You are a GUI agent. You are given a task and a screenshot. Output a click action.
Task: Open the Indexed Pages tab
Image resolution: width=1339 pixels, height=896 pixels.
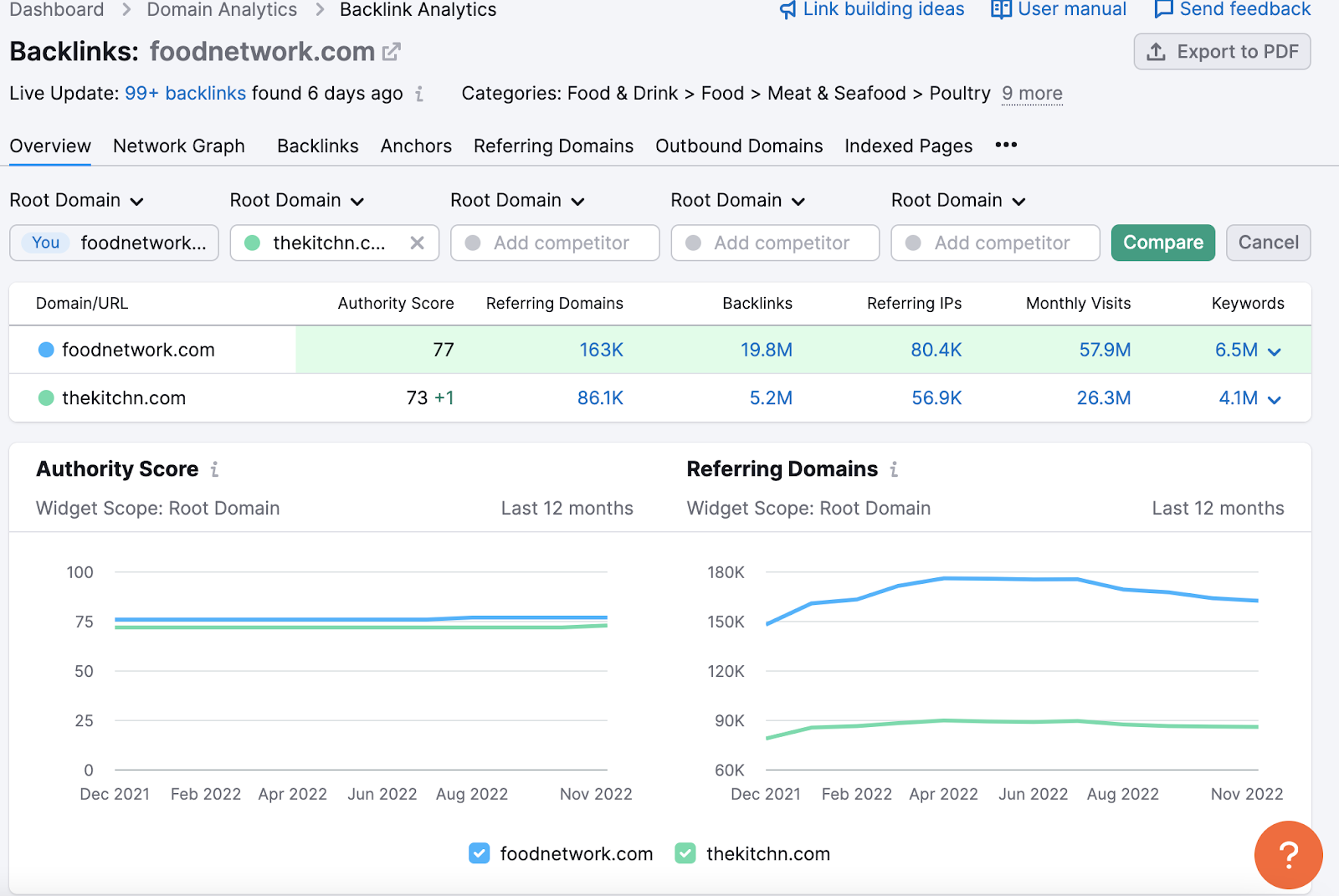909,146
